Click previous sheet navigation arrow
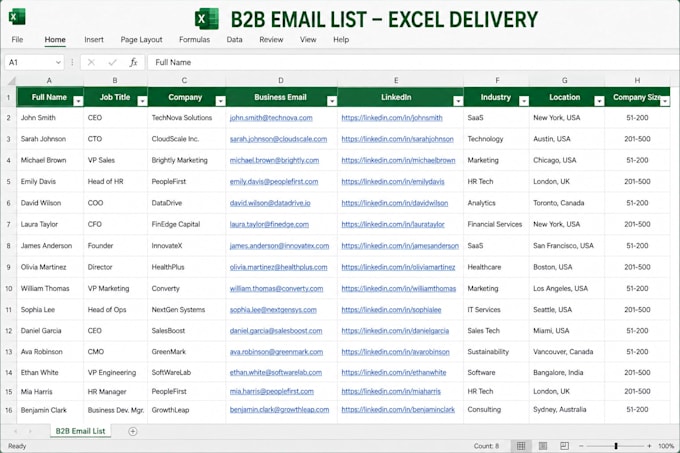Screen dimensions: 680x453 pyautogui.click(x=16, y=431)
